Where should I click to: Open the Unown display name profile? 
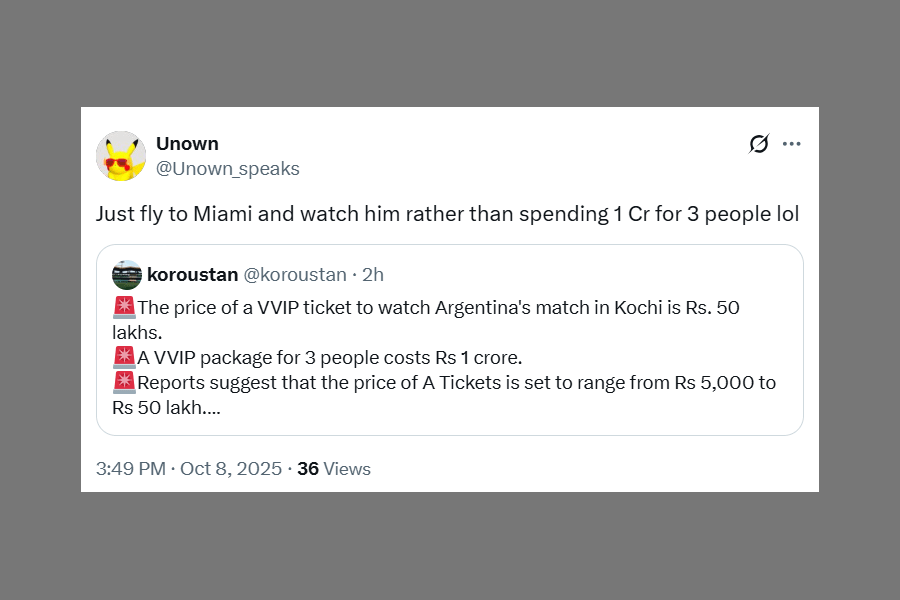pos(187,144)
